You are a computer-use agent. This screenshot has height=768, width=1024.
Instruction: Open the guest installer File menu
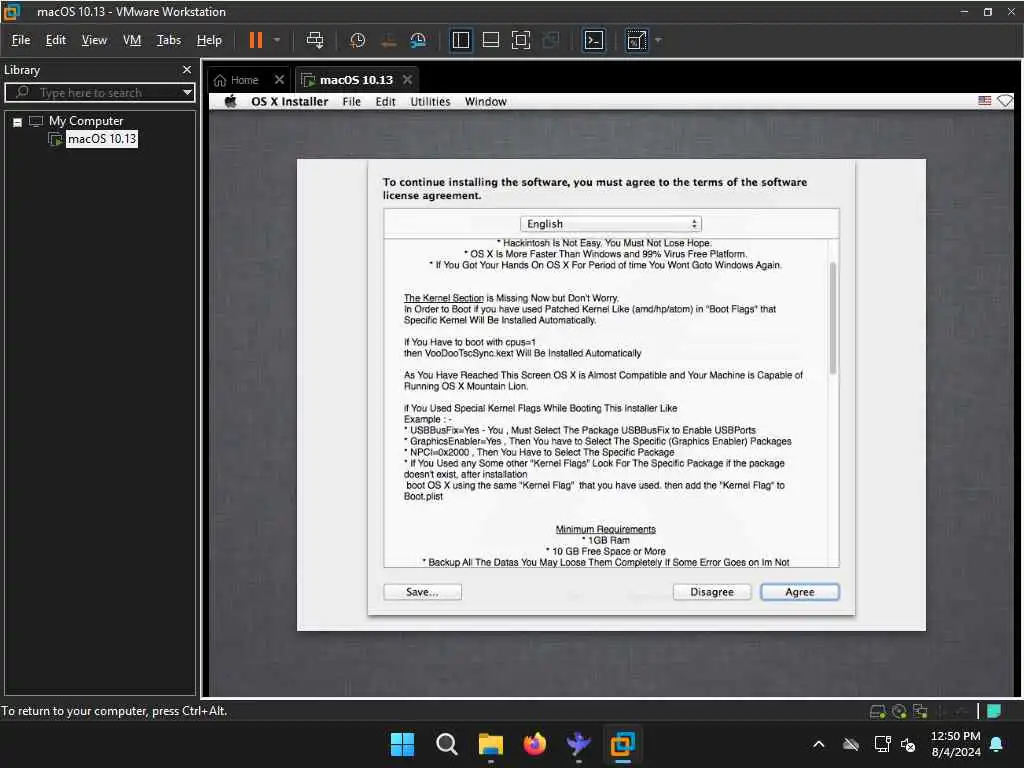351,102
